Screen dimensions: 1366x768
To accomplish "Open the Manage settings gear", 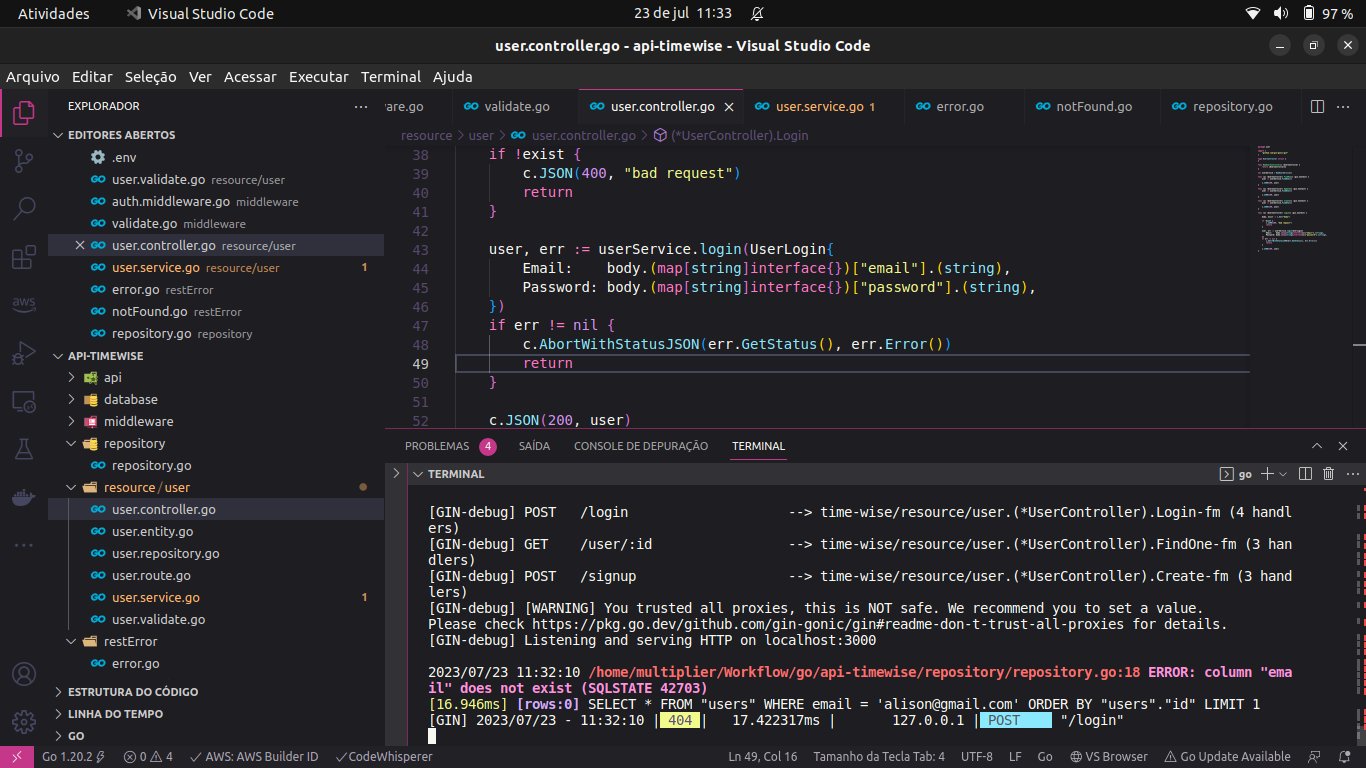I will [x=24, y=721].
